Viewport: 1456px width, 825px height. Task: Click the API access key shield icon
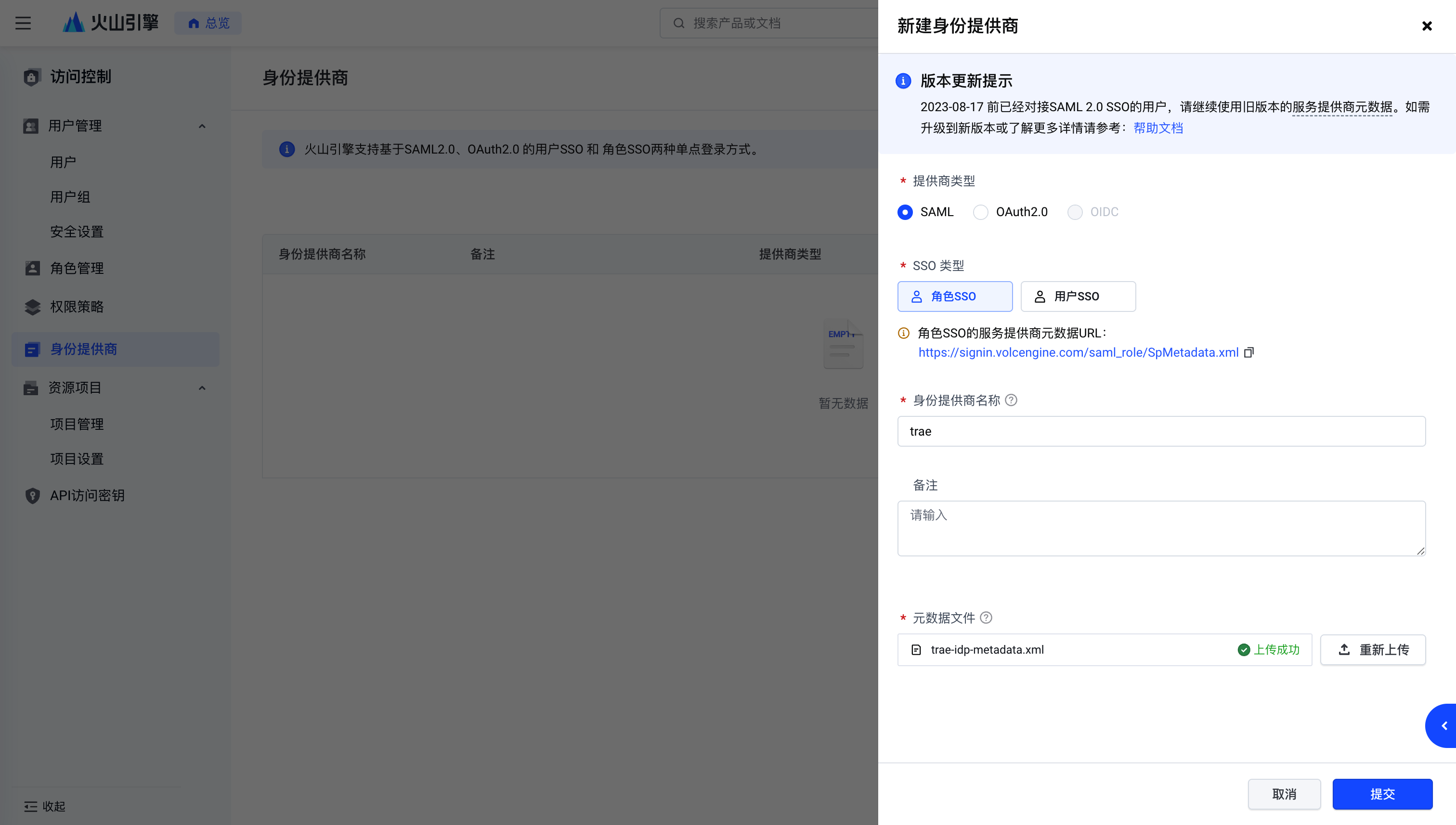(x=32, y=496)
